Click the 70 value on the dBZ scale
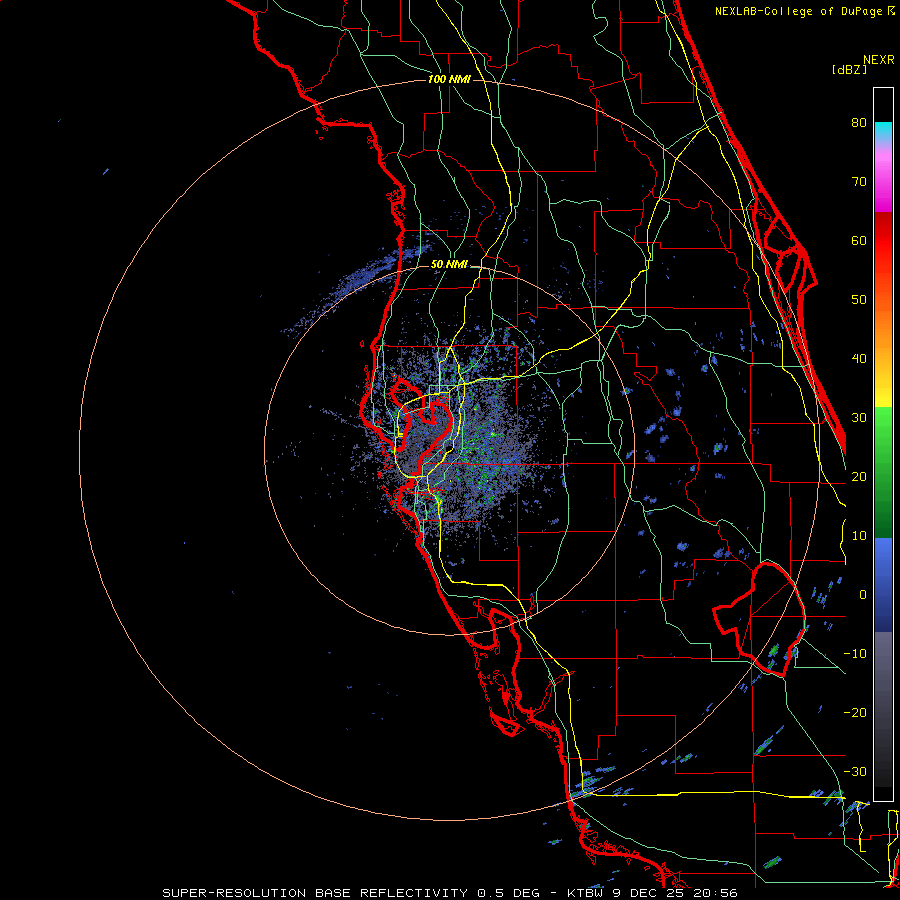900x900 pixels. pyautogui.click(x=859, y=181)
